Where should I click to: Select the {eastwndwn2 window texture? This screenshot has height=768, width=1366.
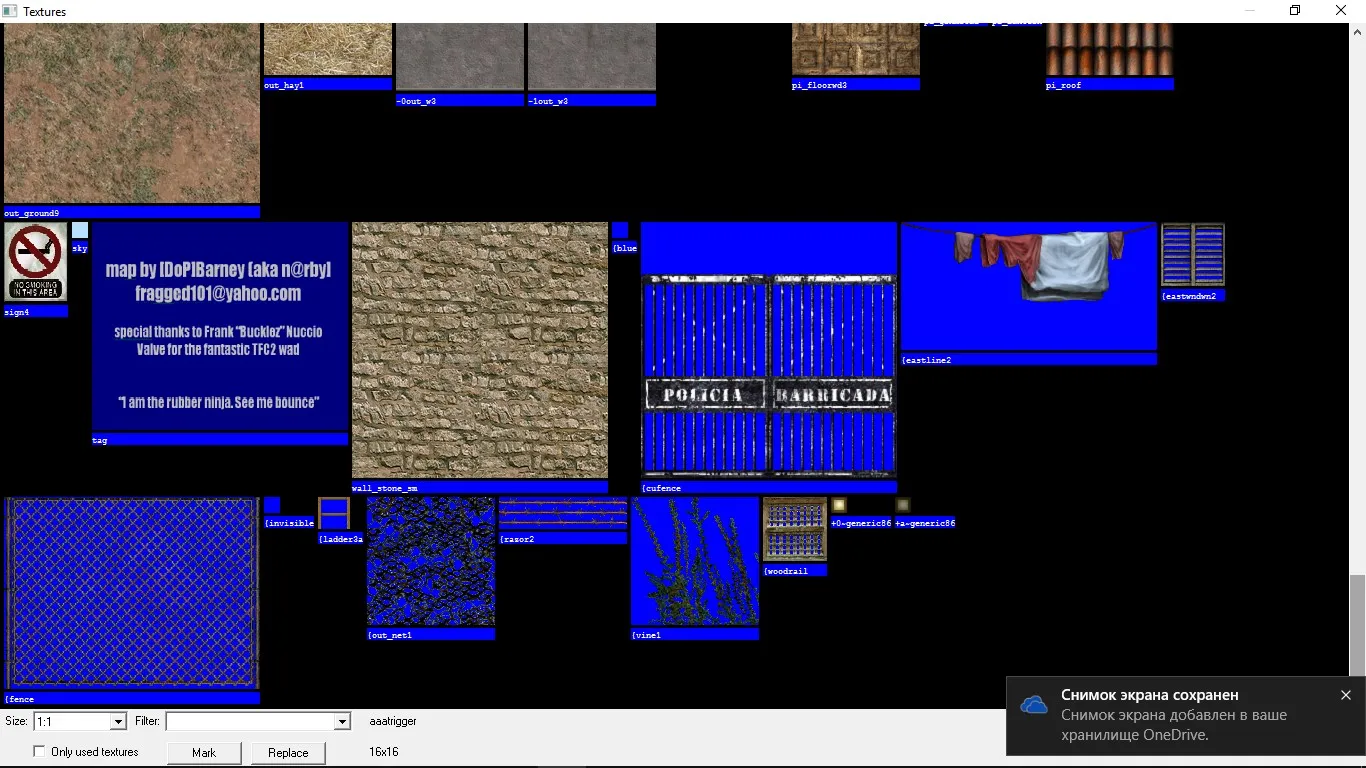[x=1192, y=255]
